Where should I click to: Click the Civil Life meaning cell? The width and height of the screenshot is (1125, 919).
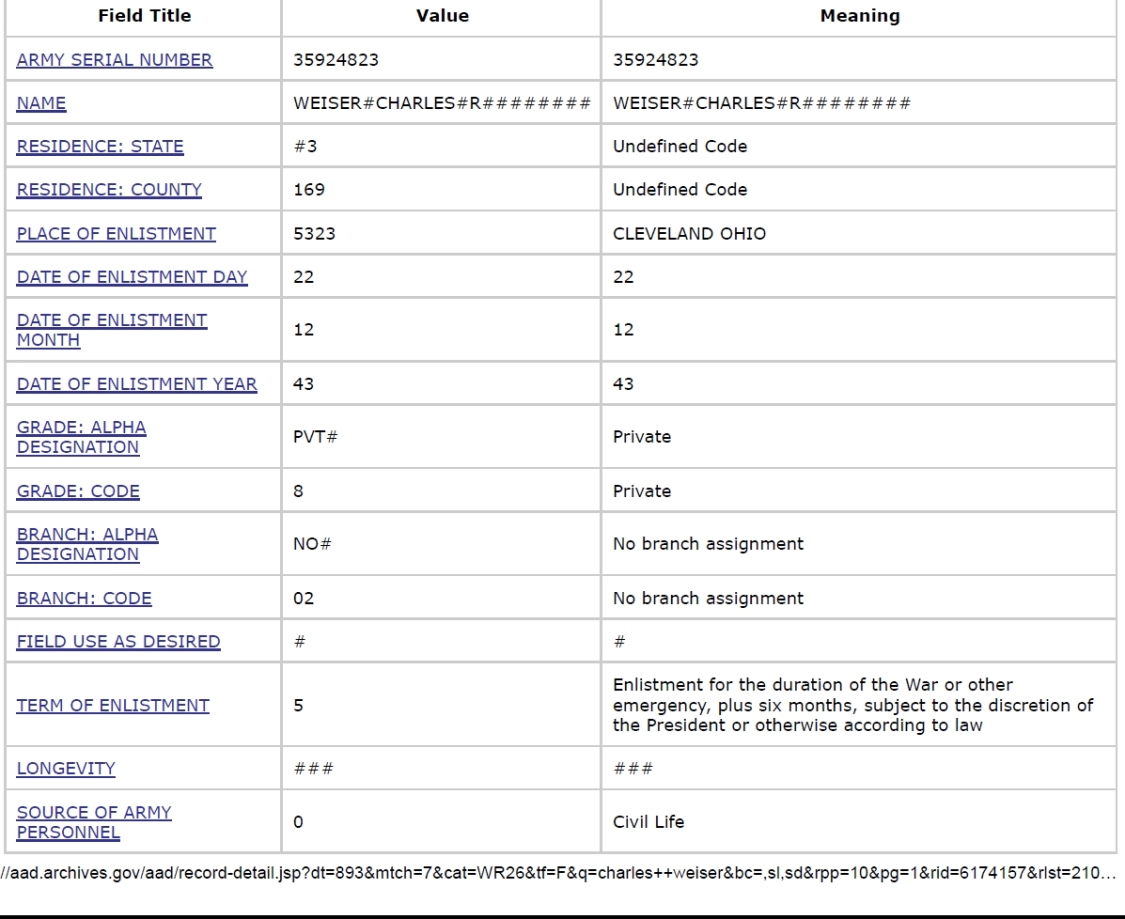[x=859, y=822]
